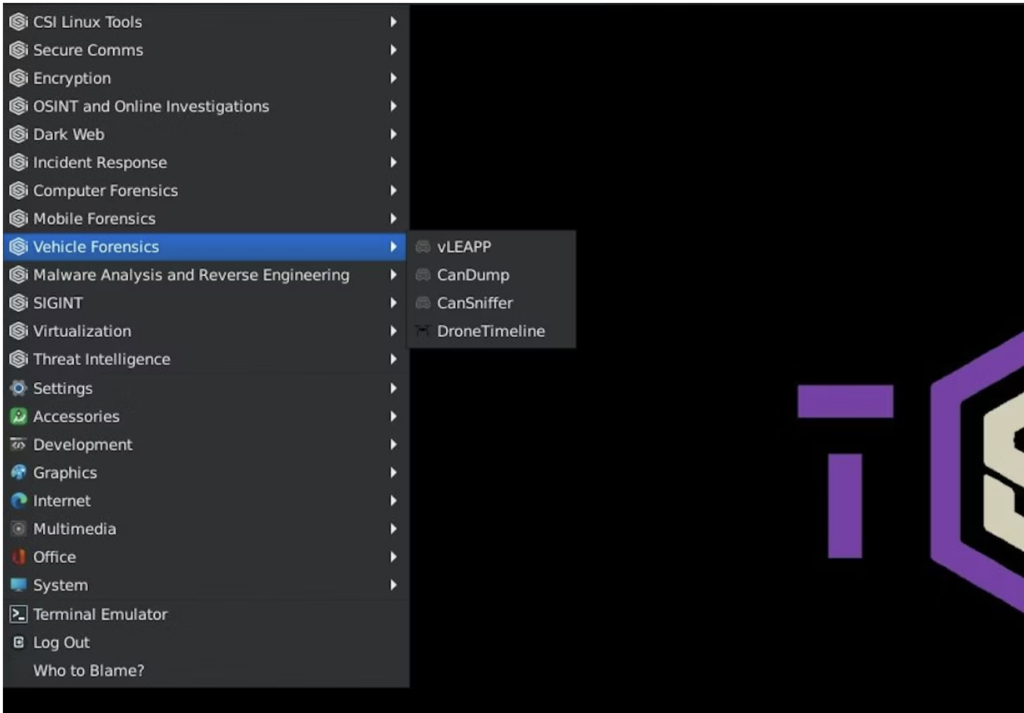Screen dimensions: 1024x713
Task: Click the CanDump car icon
Action: tap(423, 275)
